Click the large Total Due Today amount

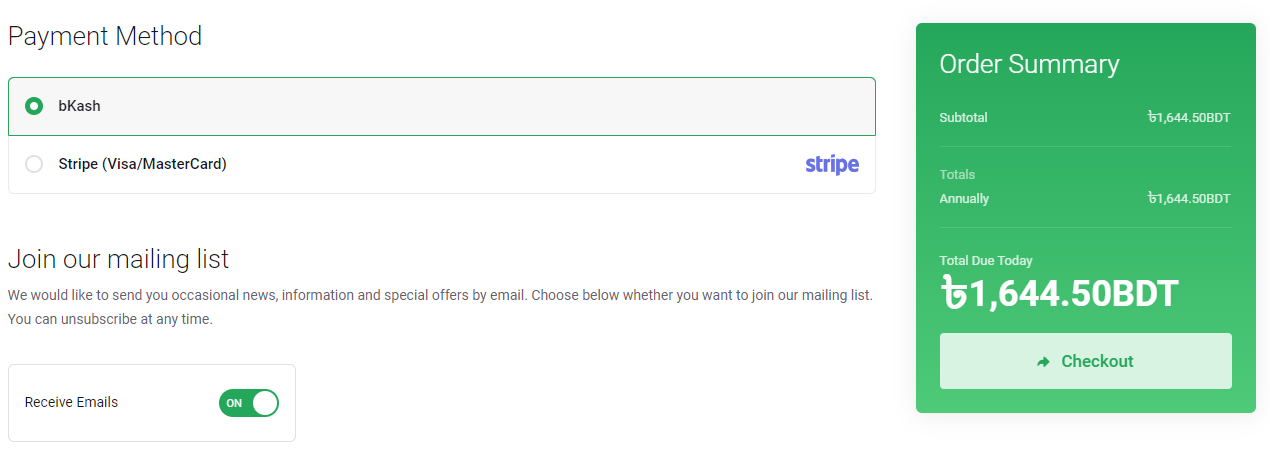coord(1060,293)
